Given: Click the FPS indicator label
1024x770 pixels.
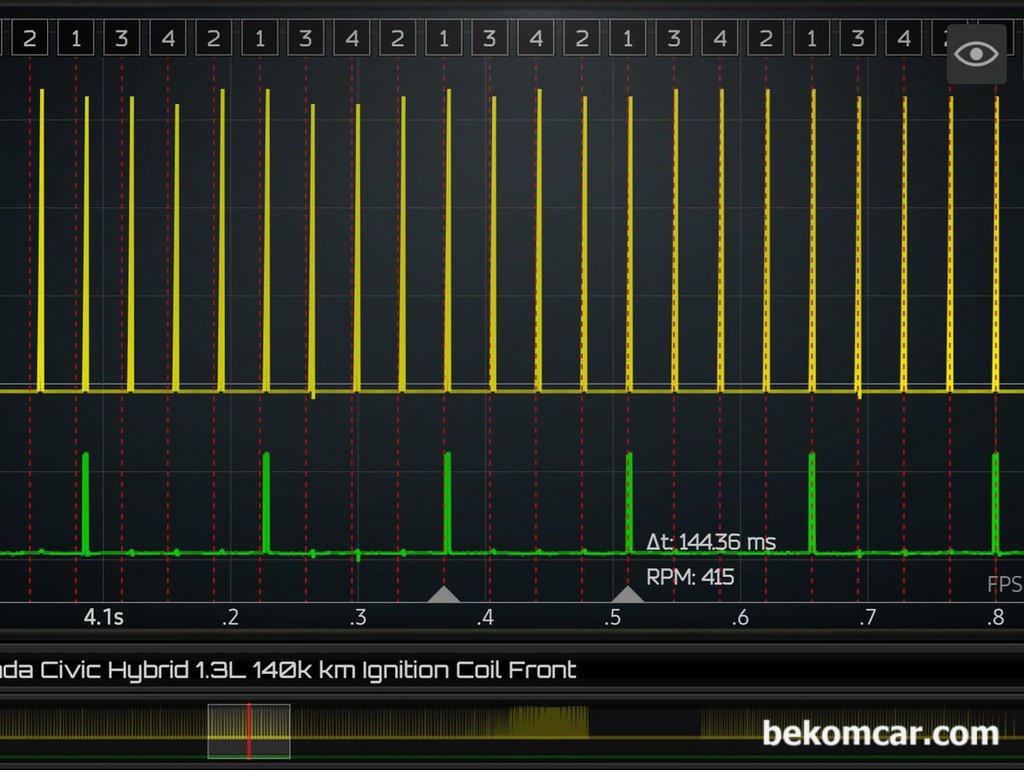Looking at the screenshot, I should (1004, 585).
